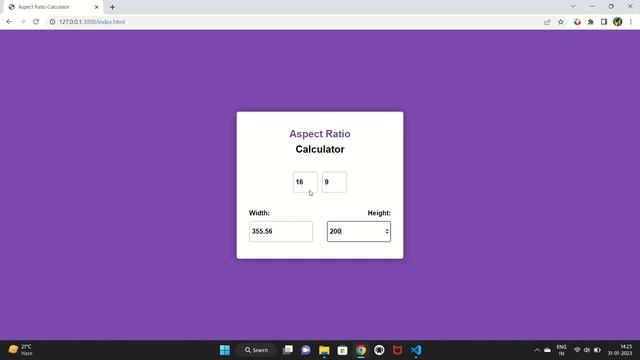Reload the page with refresh icon
The width and height of the screenshot is (640, 360).
(x=36, y=22)
